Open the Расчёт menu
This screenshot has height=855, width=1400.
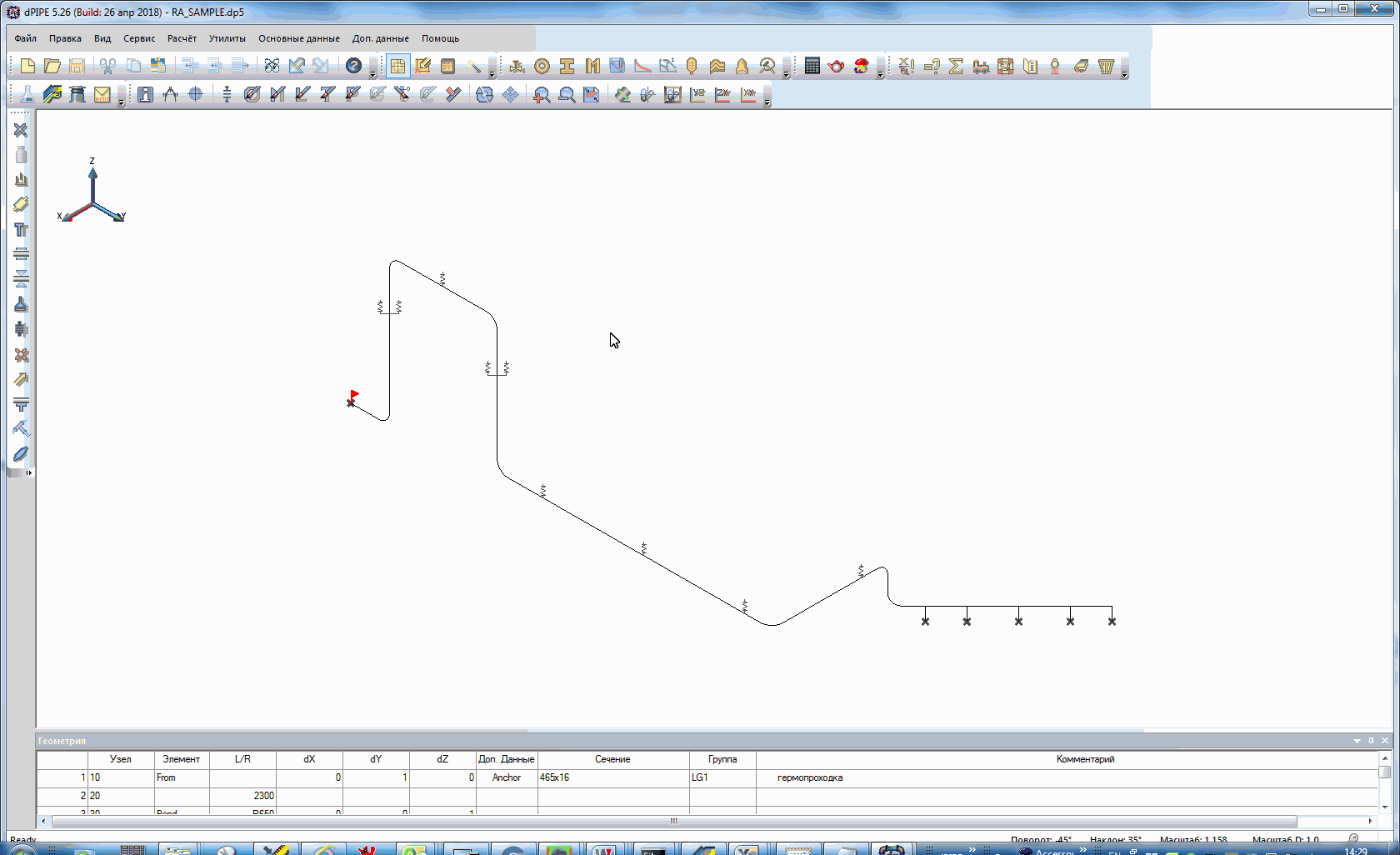point(182,38)
